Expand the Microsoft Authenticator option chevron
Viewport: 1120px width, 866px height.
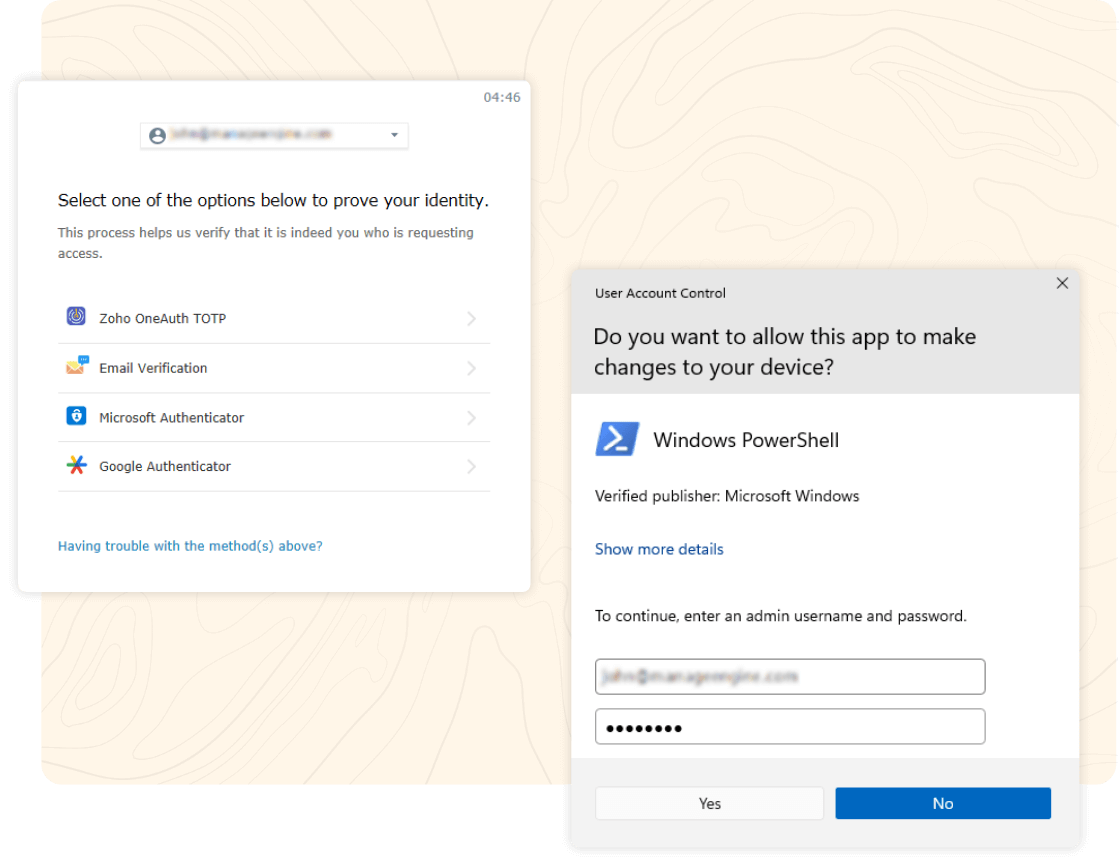coord(471,417)
